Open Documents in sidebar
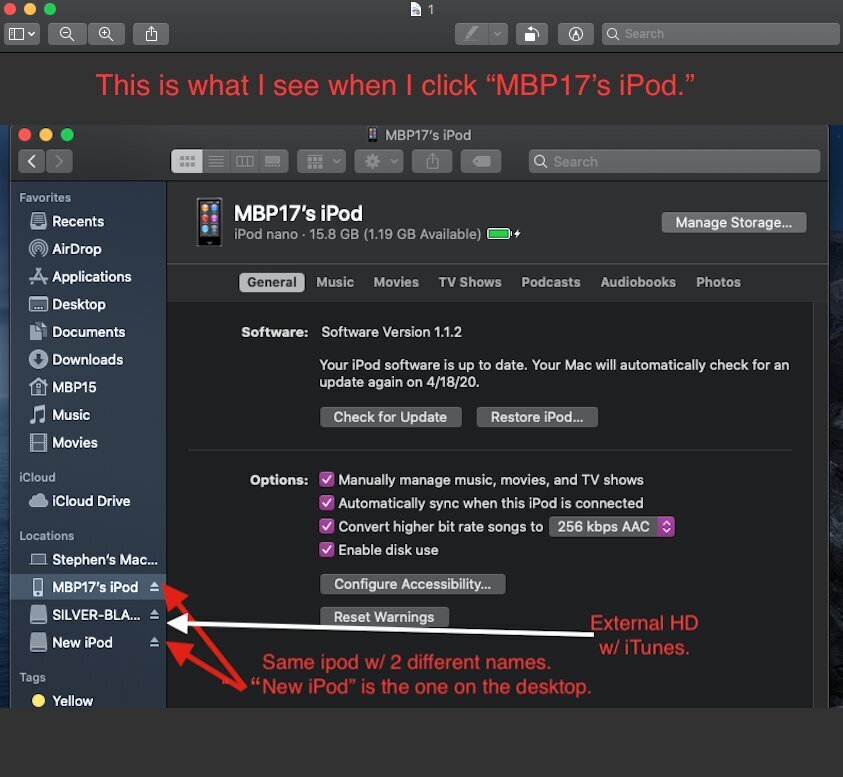Image resolution: width=843 pixels, height=777 pixels. 88,332
